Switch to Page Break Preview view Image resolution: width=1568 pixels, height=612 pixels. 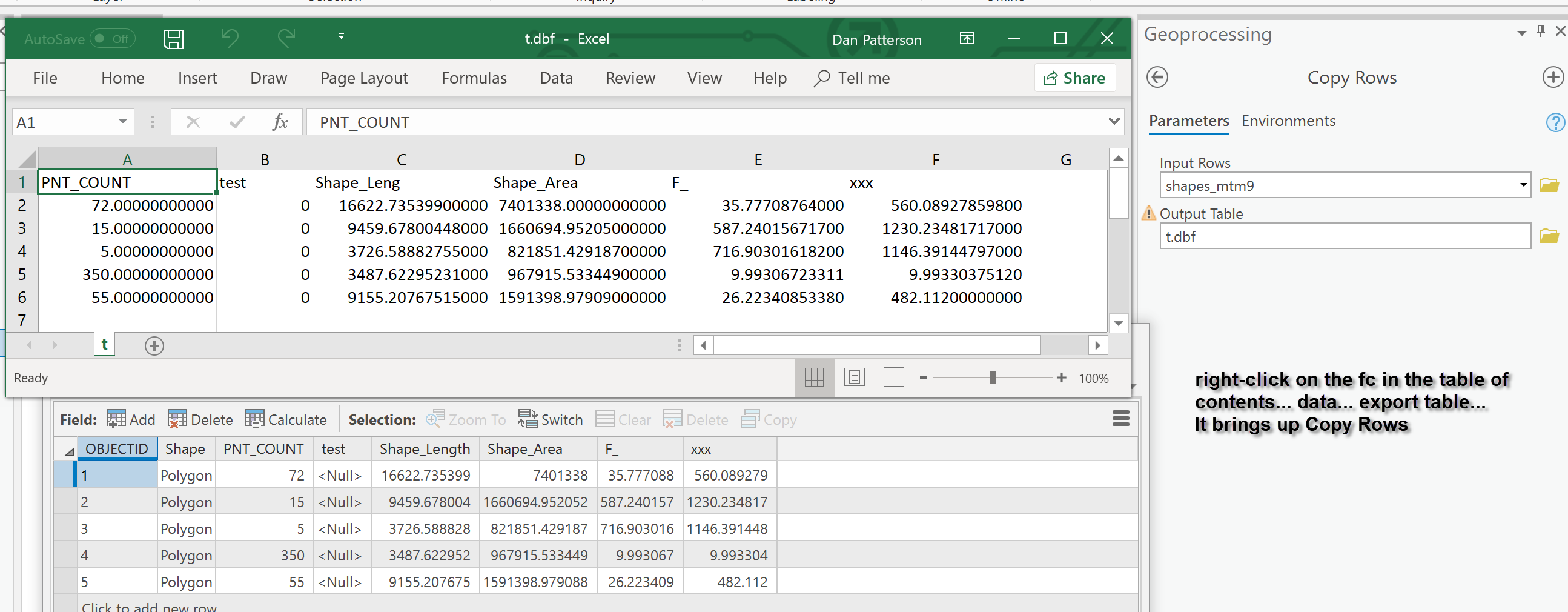[893, 377]
